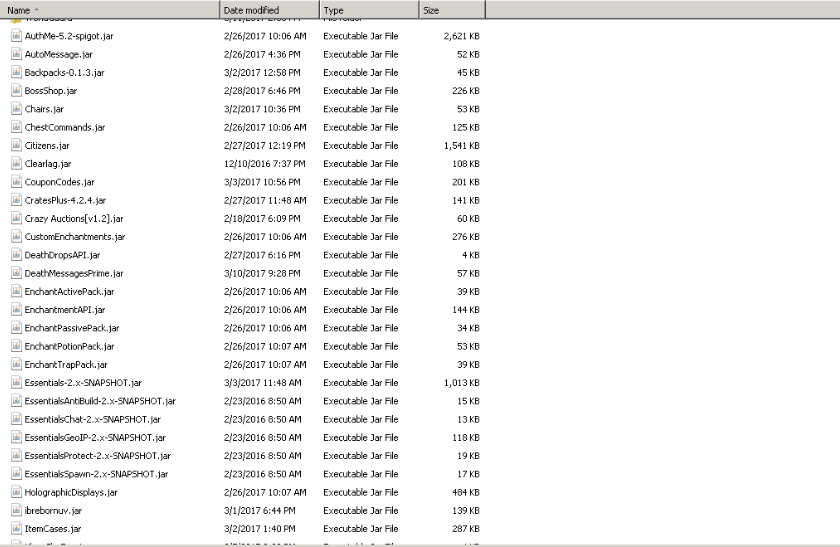Select the file name DeathMessagesPrime.jar
The height and width of the screenshot is (547, 840).
pos(74,273)
